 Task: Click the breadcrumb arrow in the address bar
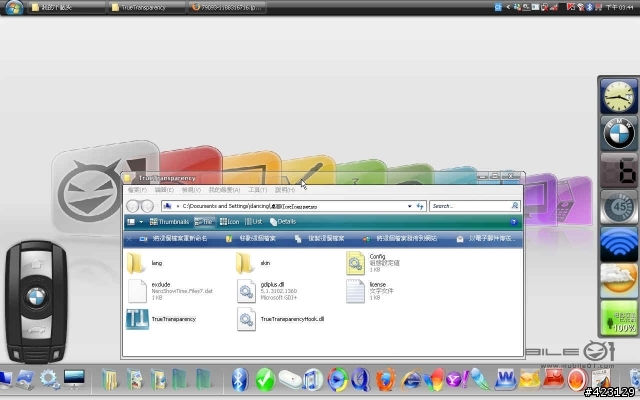click(178, 207)
